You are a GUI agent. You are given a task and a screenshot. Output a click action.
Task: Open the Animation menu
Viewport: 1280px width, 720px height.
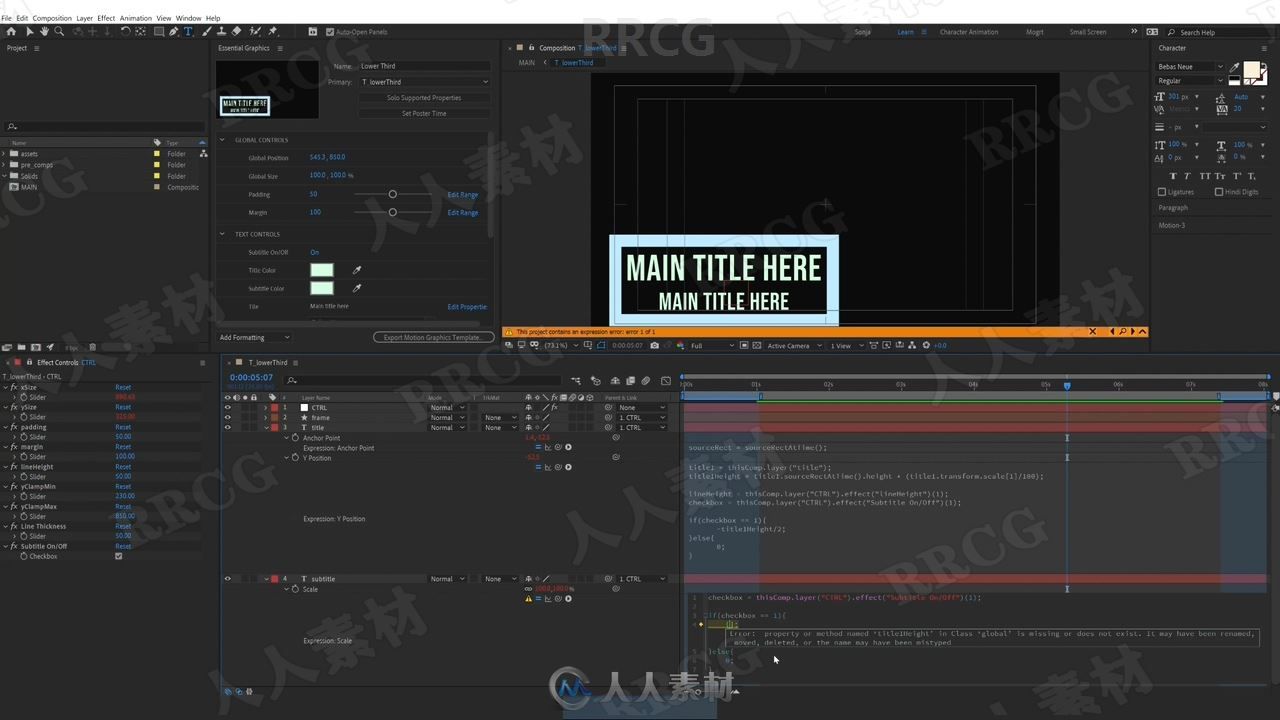point(136,18)
